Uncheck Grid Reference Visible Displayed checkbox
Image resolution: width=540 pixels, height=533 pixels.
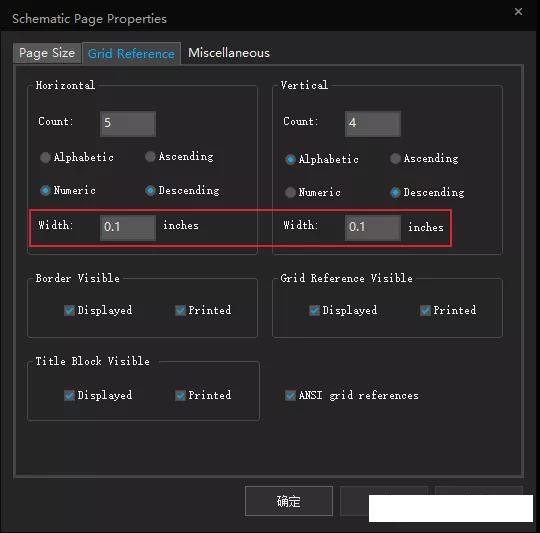pyautogui.click(x=314, y=310)
